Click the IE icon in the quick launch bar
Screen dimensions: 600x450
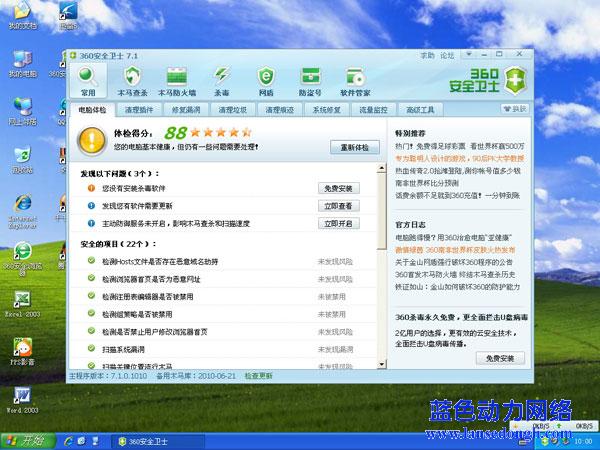coord(69,441)
